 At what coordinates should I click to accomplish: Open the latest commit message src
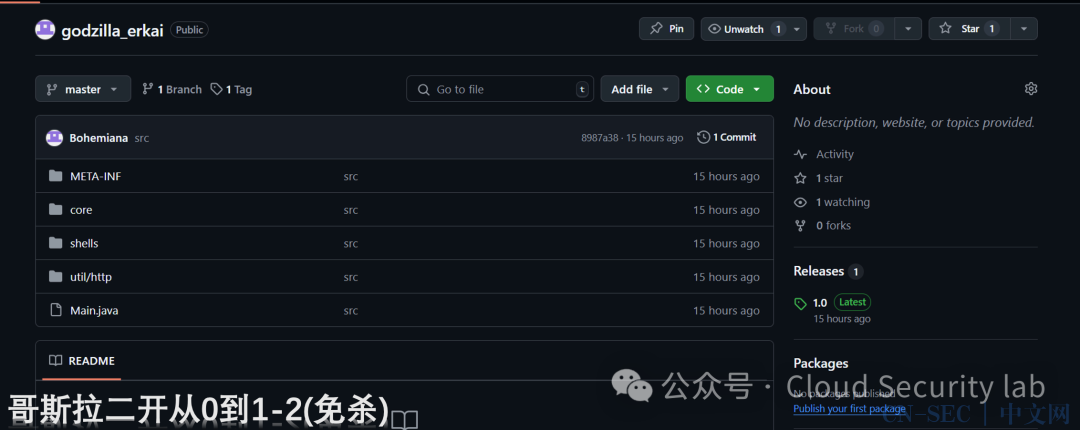tap(142, 138)
